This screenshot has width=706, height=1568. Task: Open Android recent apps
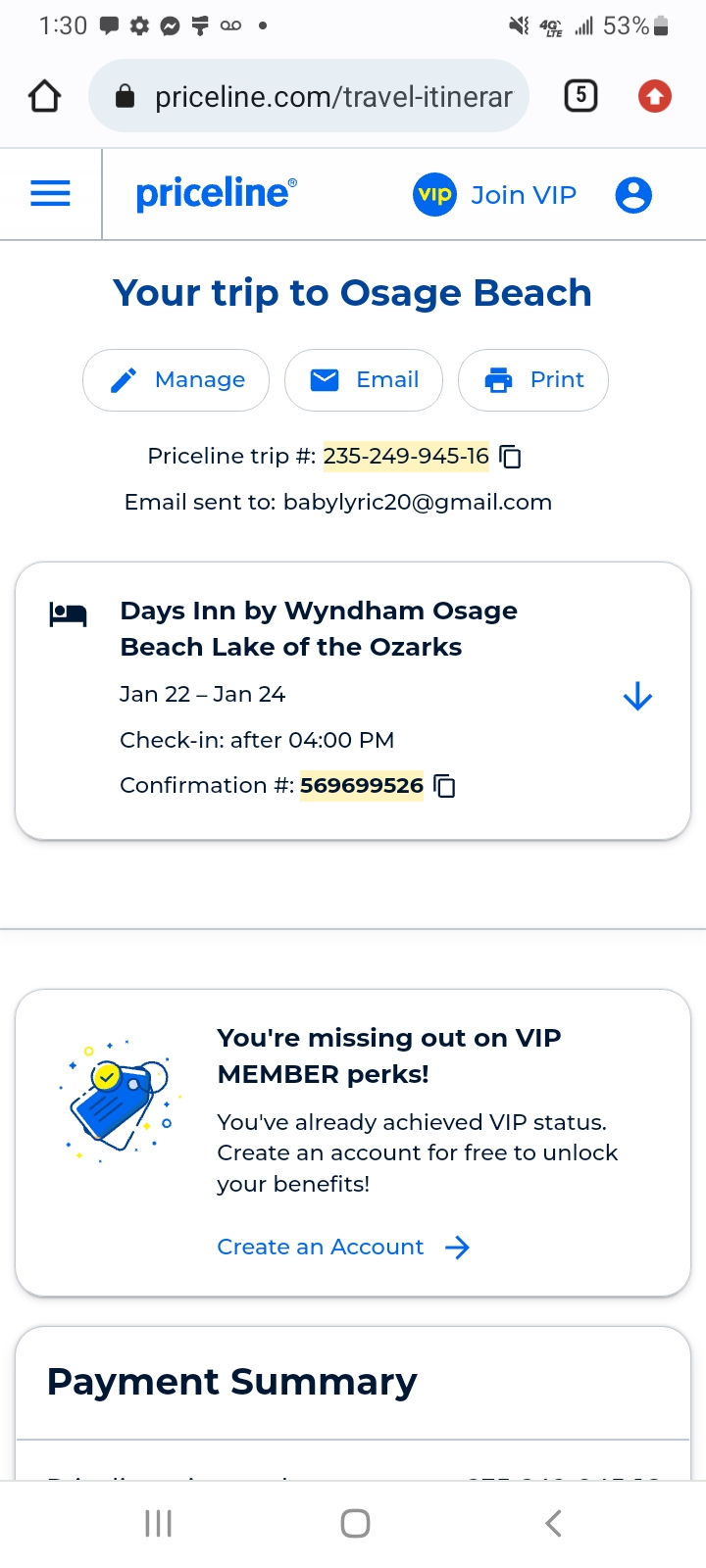point(158,1523)
